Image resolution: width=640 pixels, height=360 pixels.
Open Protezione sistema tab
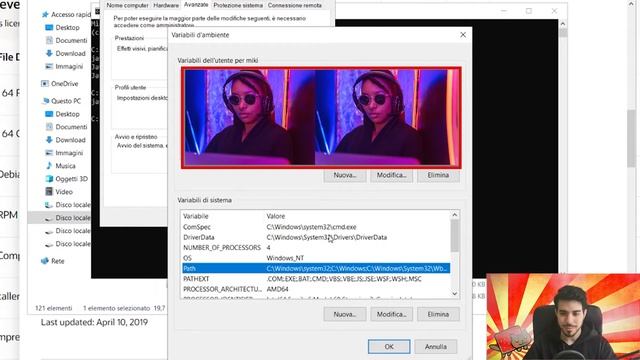click(x=238, y=5)
